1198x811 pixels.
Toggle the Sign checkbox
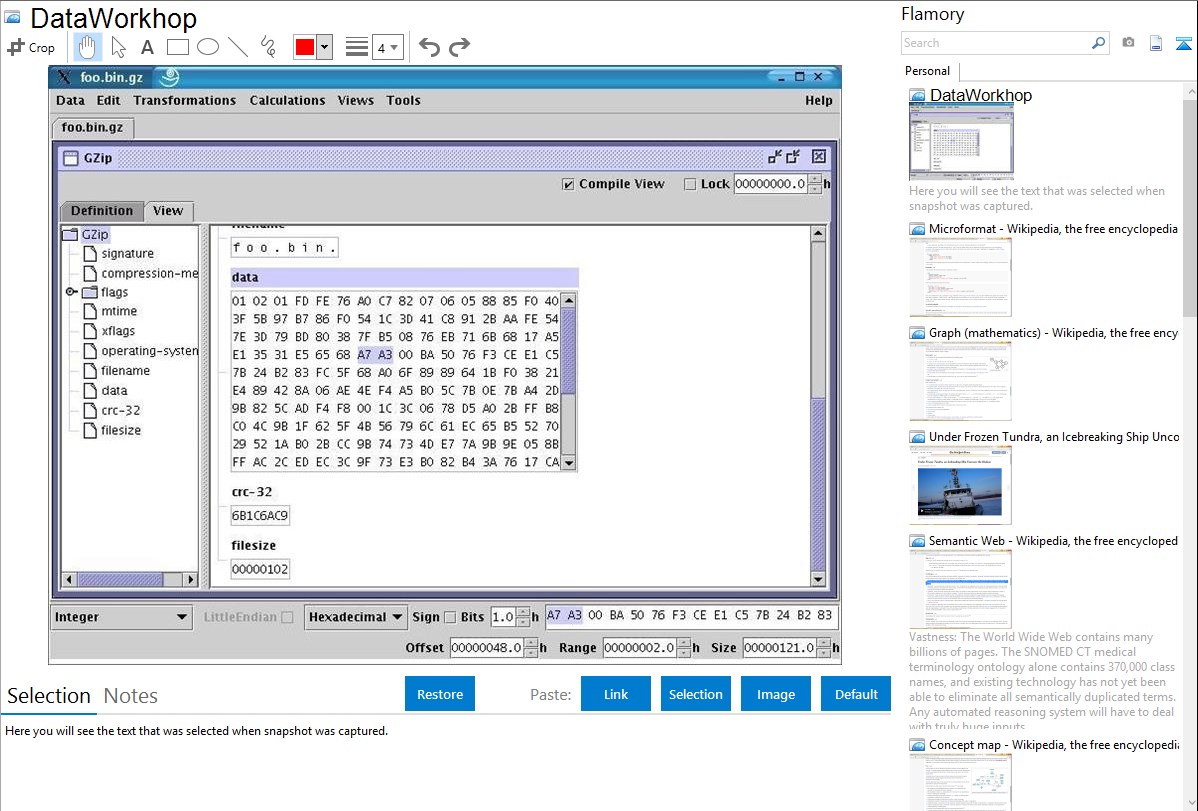[449, 617]
